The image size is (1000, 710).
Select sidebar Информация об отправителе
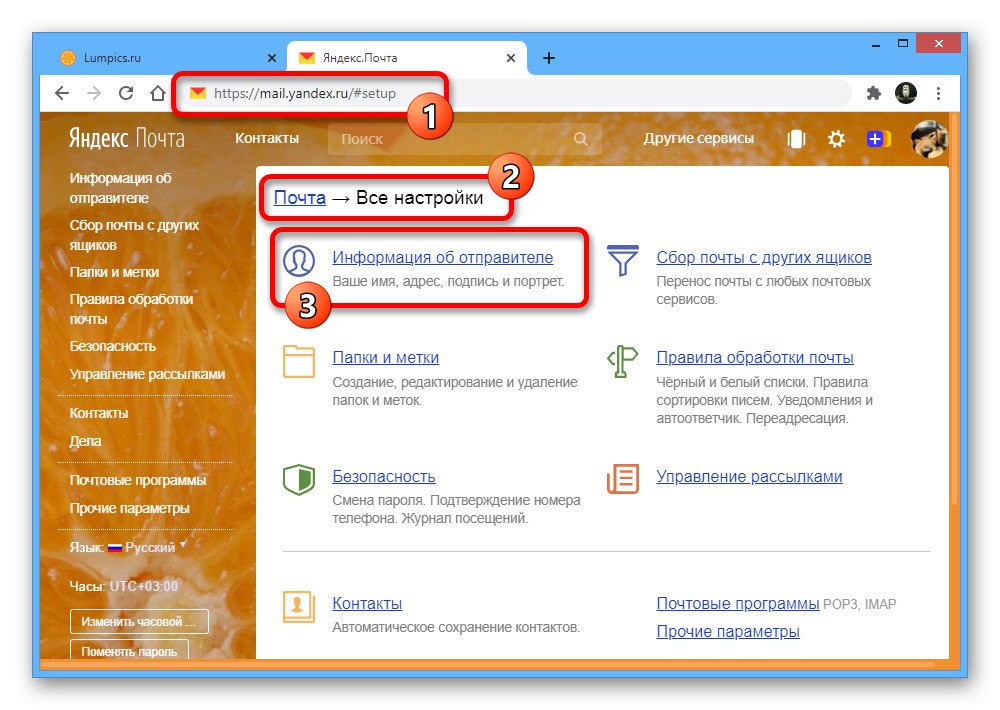(x=121, y=188)
